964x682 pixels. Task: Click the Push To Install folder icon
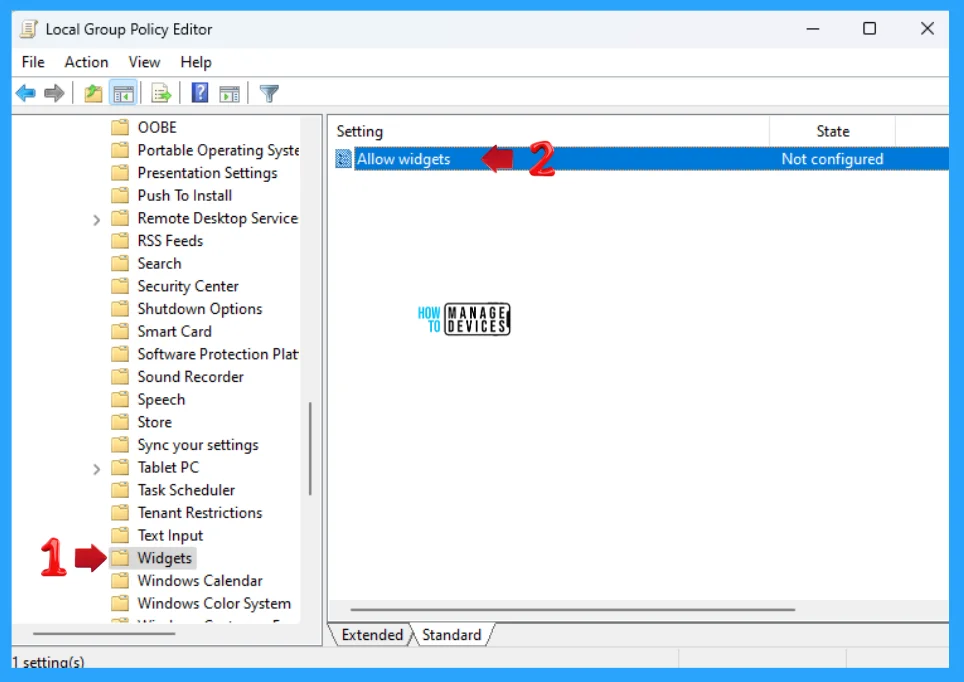(x=120, y=195)
